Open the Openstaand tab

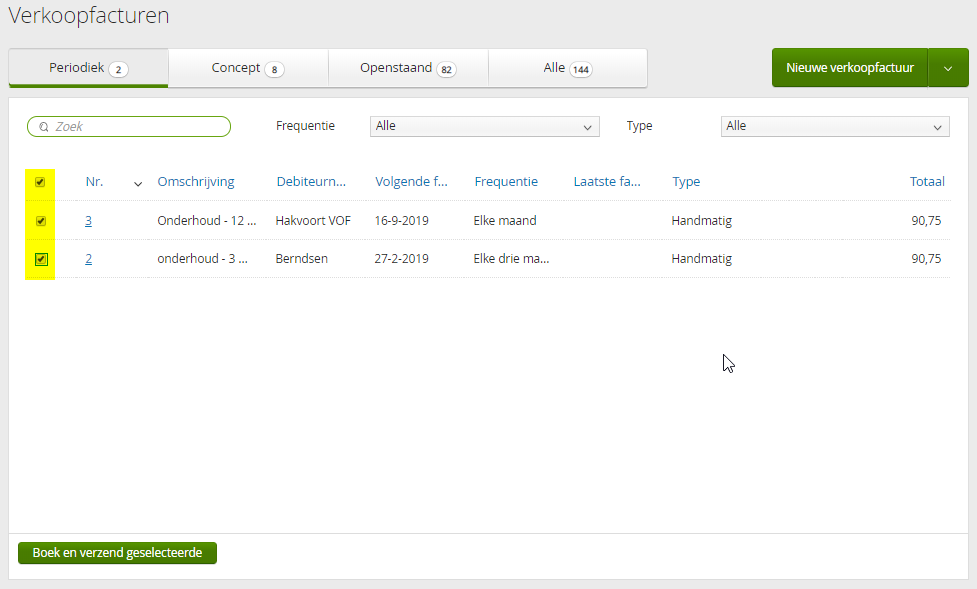[x=408, y=68]
